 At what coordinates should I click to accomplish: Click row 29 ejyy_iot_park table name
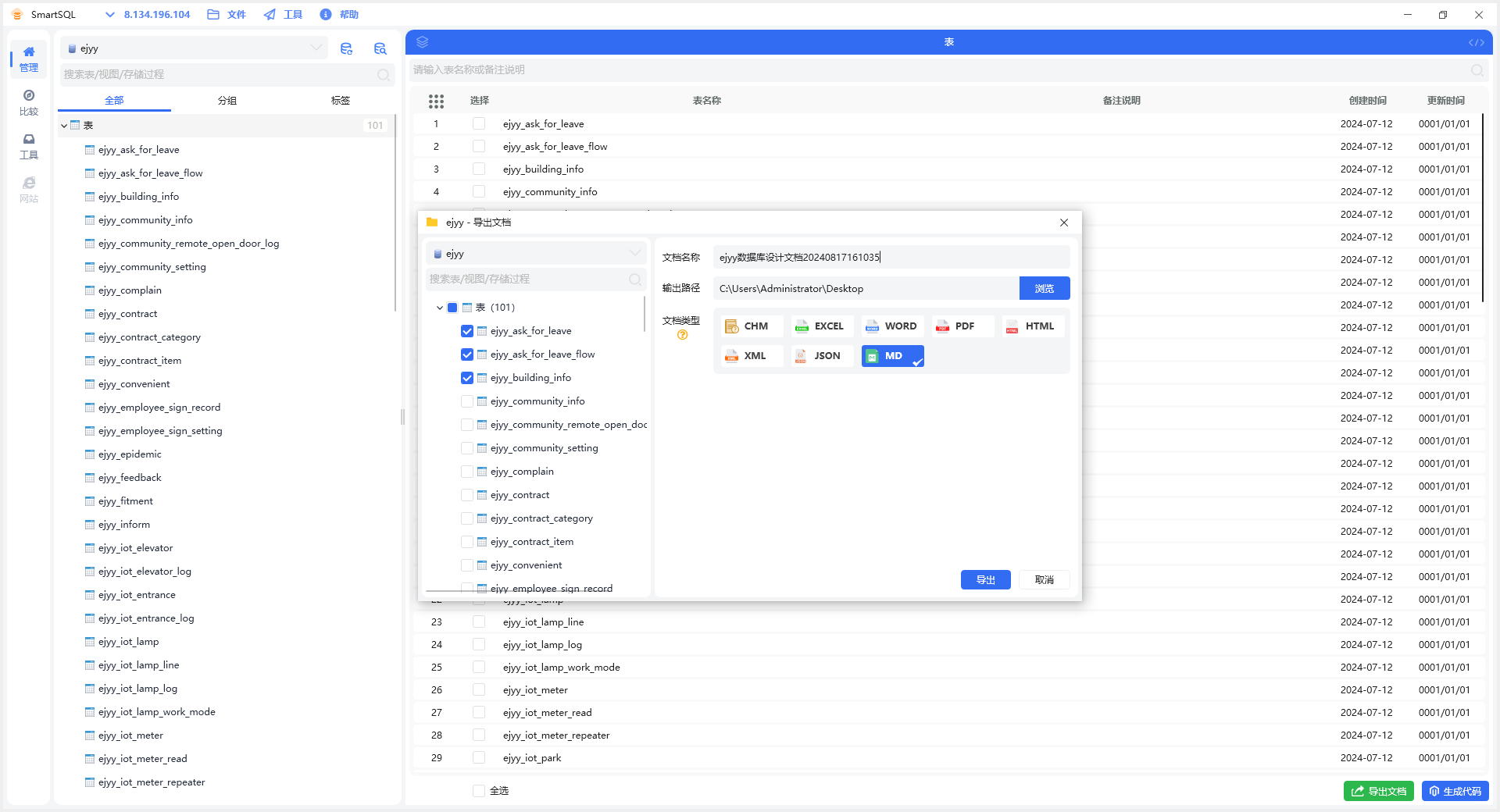[x=532, y=758]
